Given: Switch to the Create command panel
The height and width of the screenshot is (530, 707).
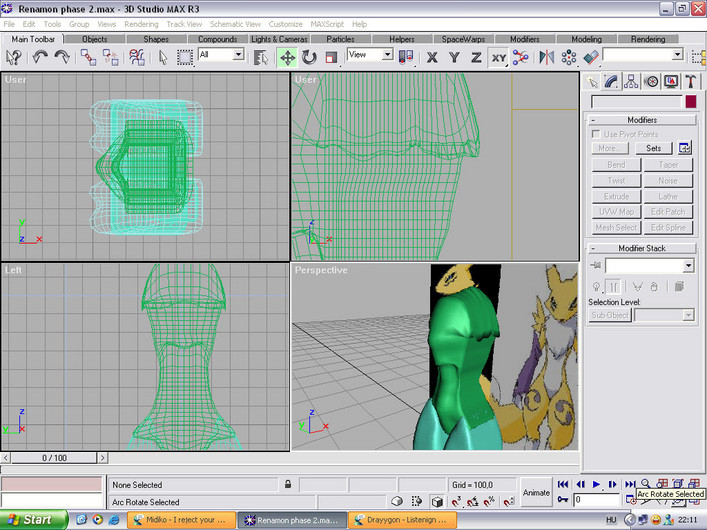Looking at the screenshot, I should [x=591, y=82].
